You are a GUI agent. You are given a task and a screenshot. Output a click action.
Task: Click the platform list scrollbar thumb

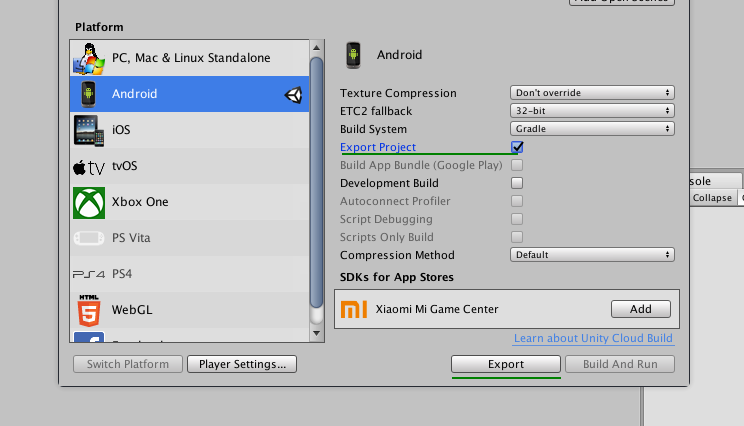316,183
